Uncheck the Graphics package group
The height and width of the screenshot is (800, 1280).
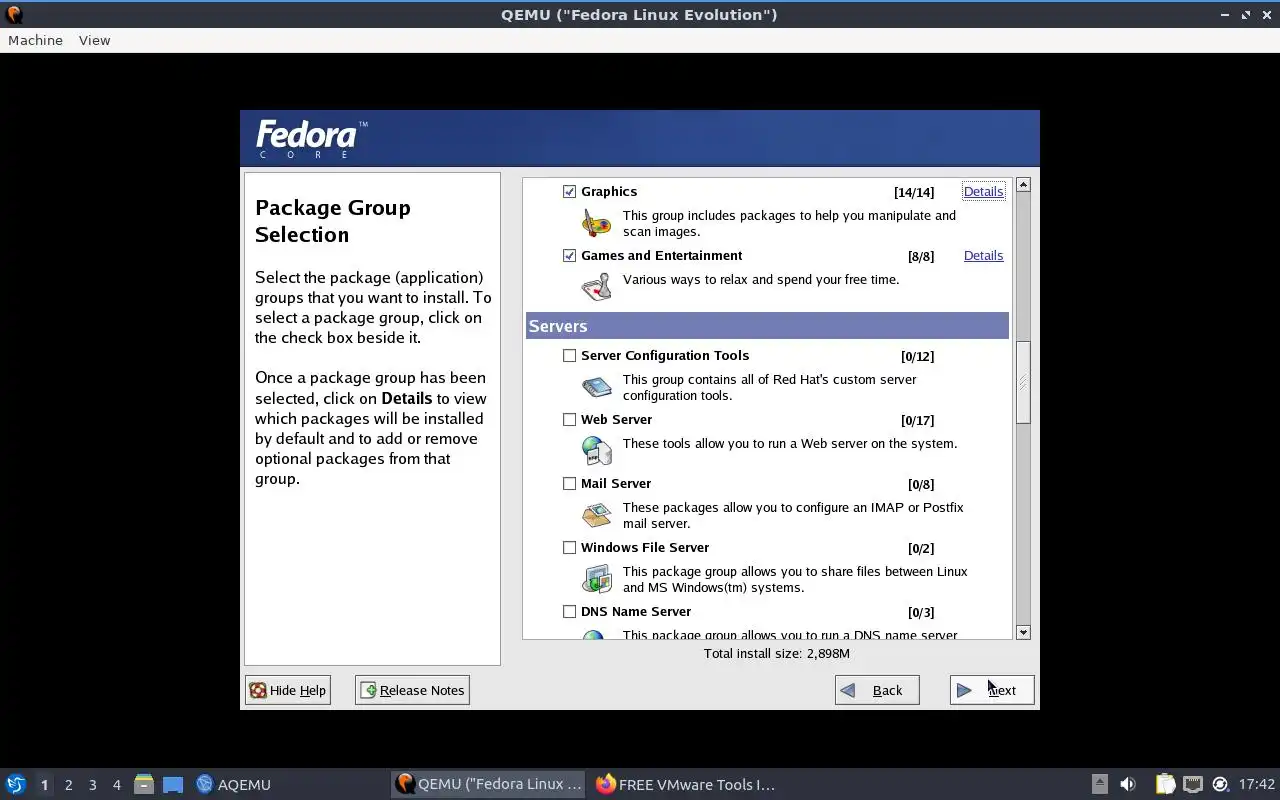tap(570, 192)
